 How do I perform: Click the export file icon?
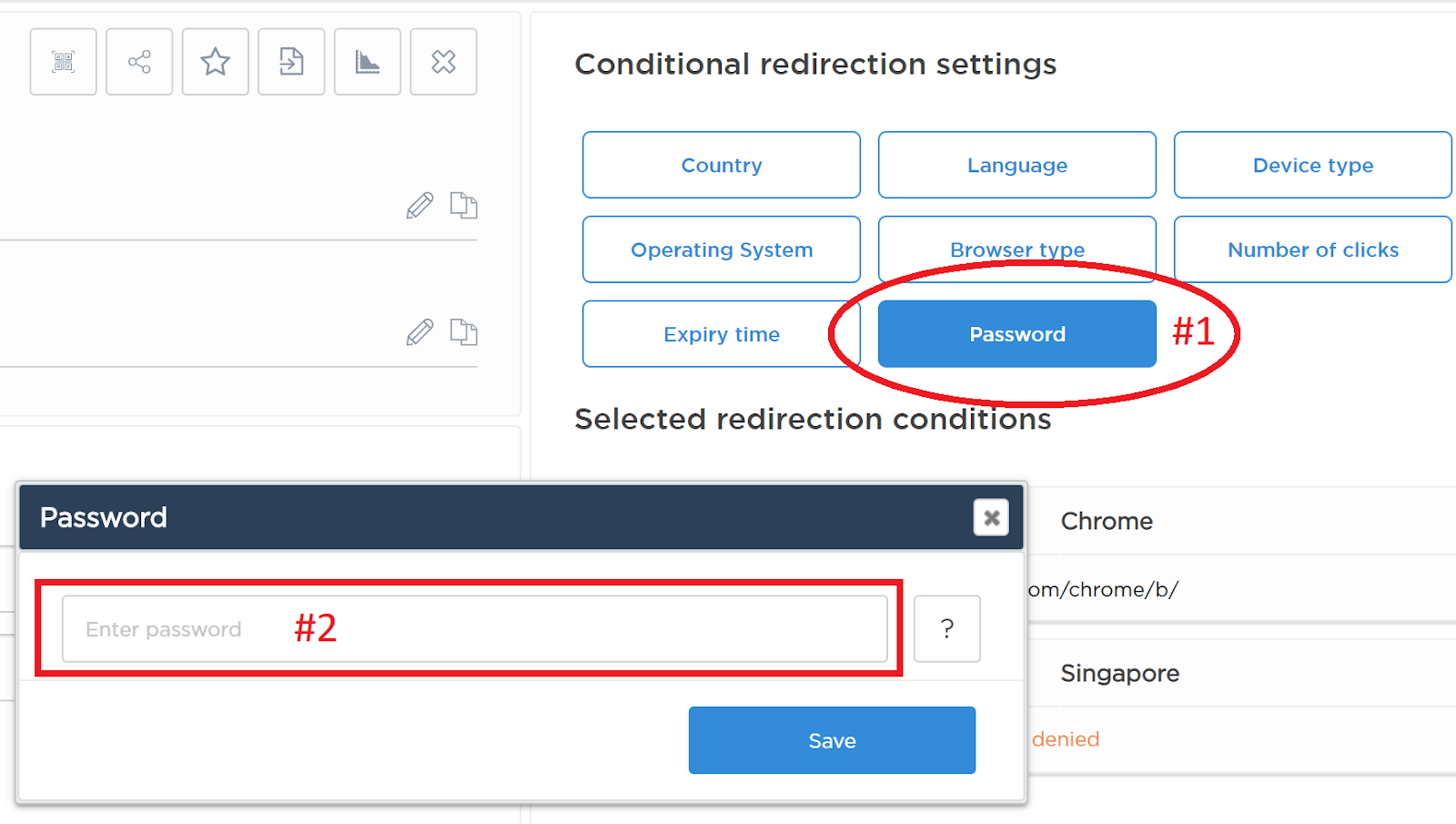click(291, 62)
